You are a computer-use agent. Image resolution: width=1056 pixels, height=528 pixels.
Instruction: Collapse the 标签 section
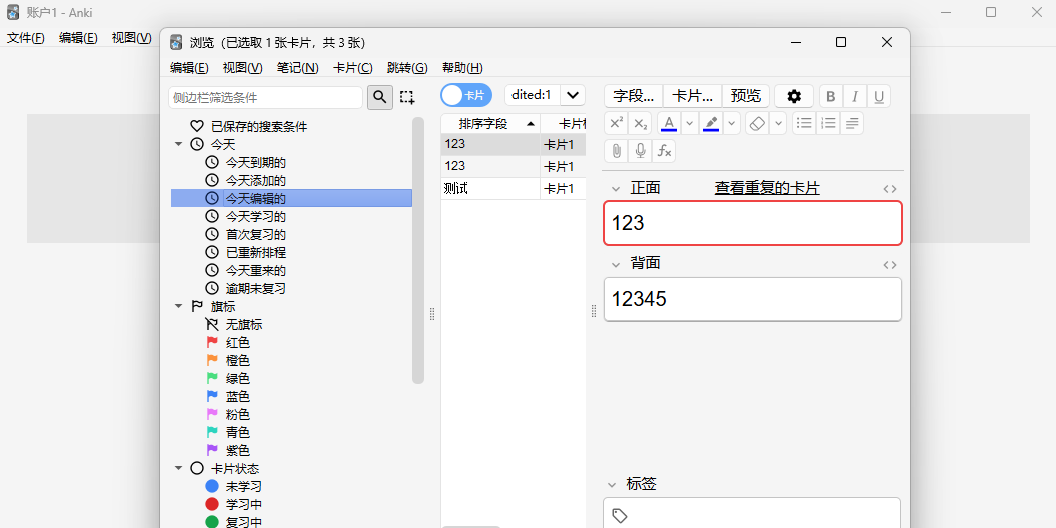pyautogui.click(x=612, y=484)
